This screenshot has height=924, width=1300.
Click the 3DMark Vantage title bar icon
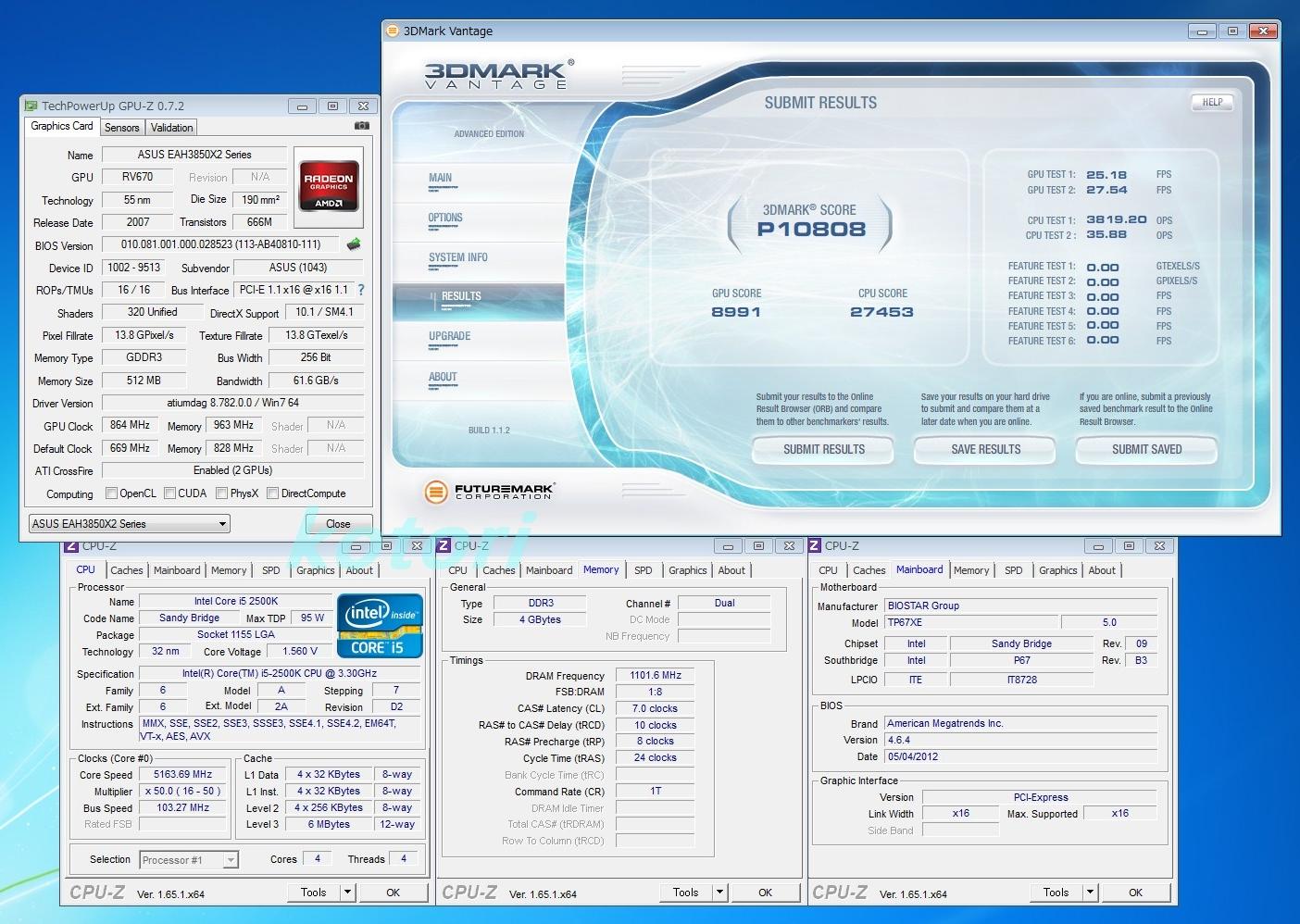392,31
